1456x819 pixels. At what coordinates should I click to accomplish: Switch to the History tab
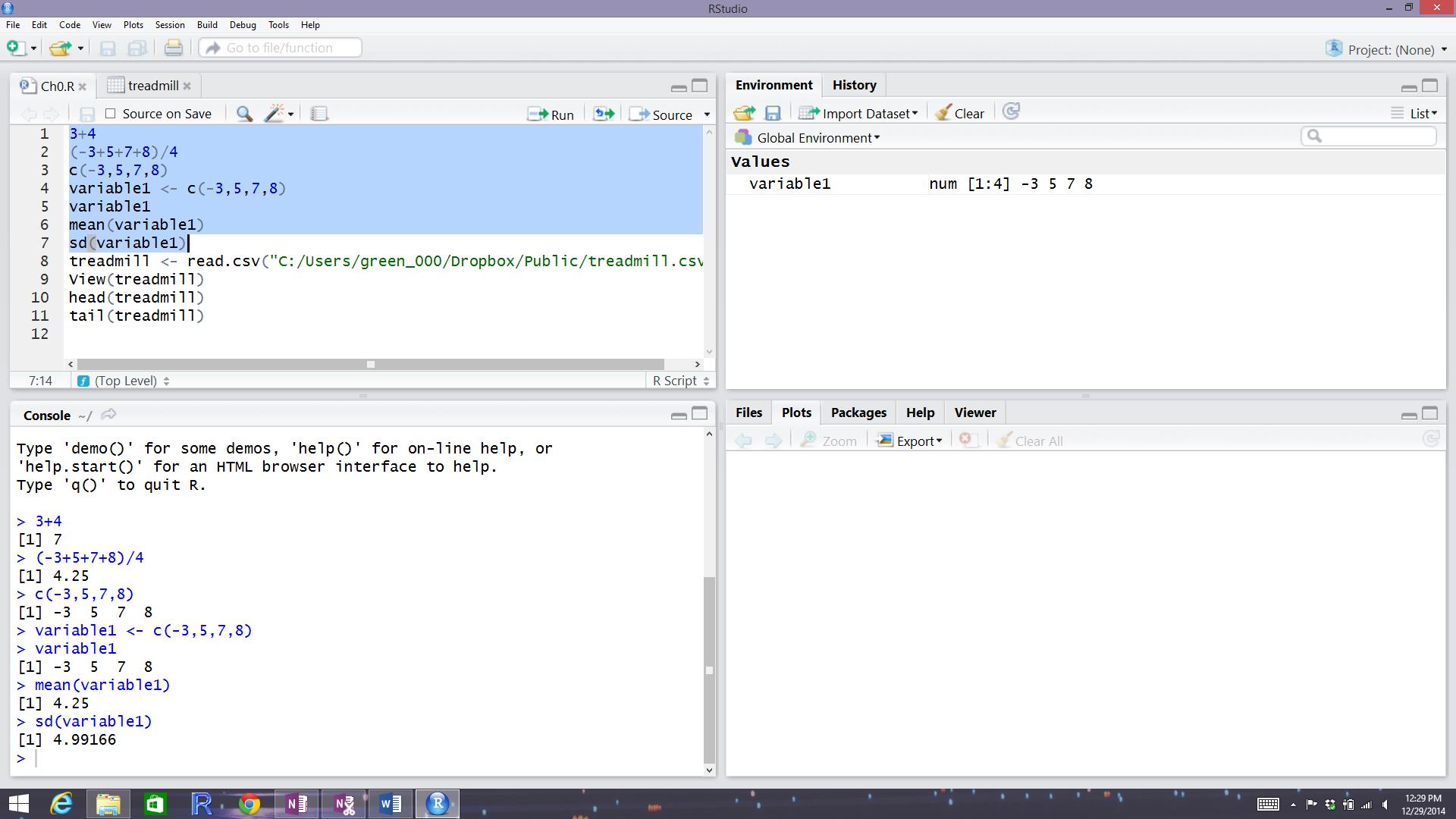coord(854,84)
